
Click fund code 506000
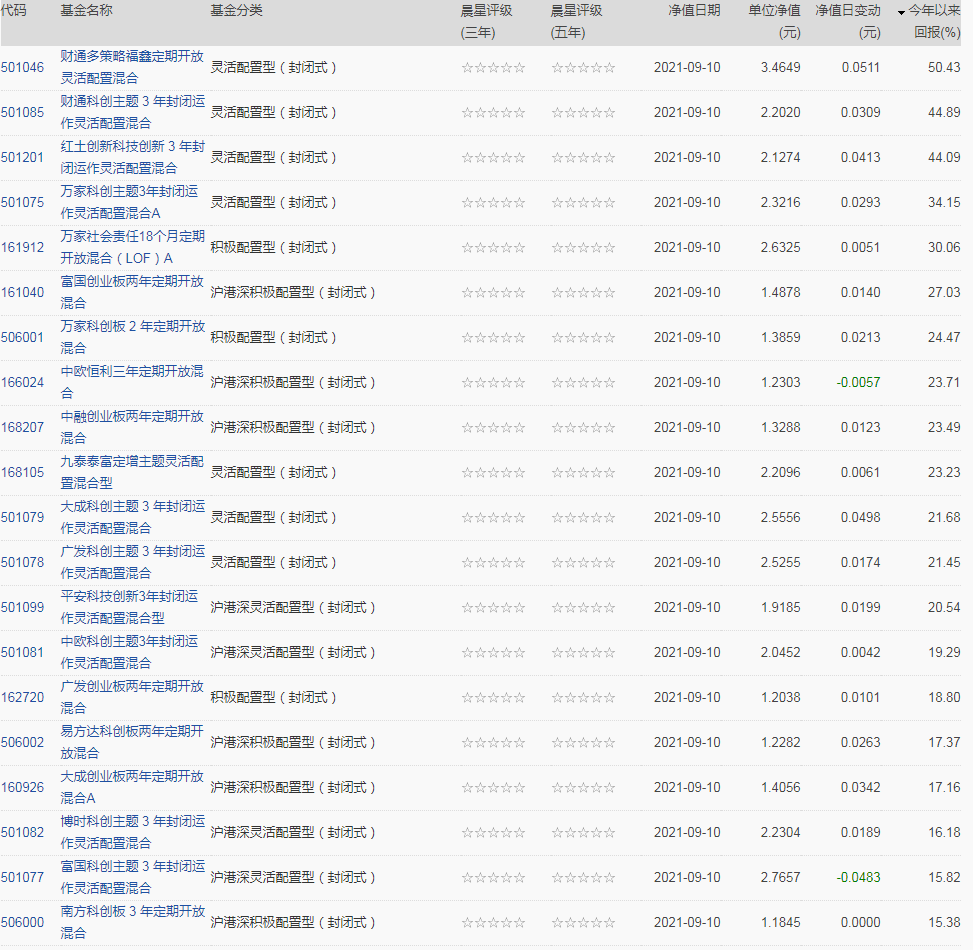tap(22, 922)
